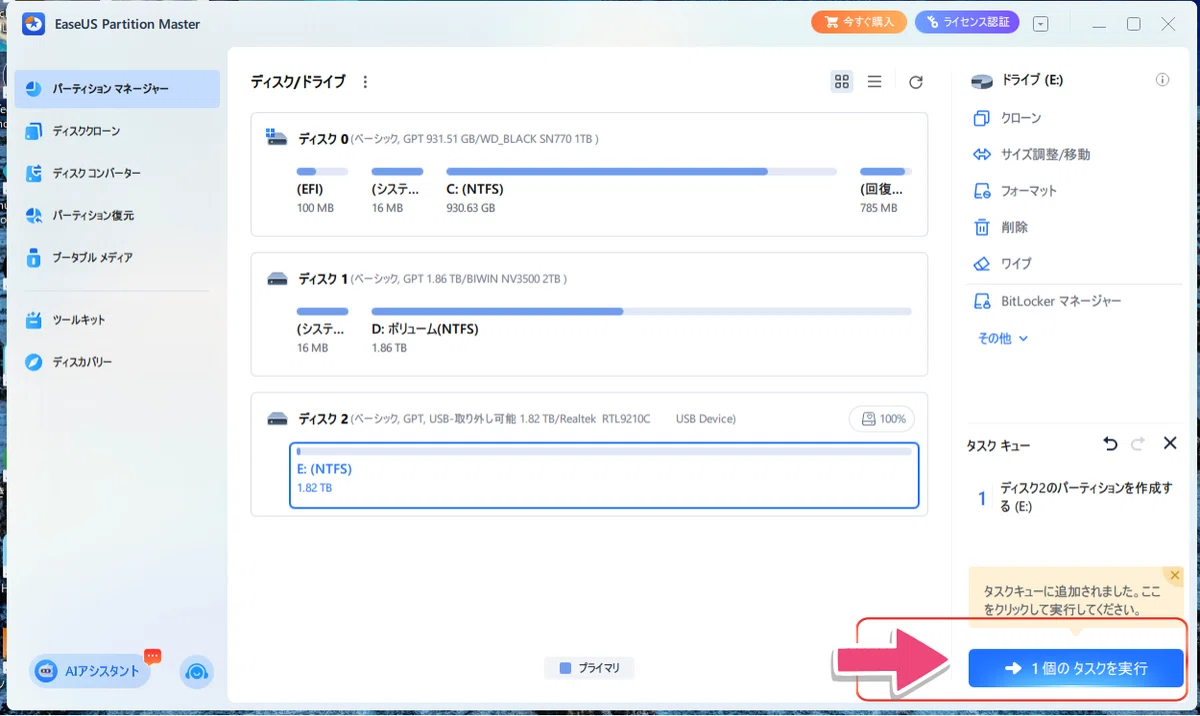Click the C: drive usage bar
This screenshot has height=716, width=1200.
click(641, 172)
